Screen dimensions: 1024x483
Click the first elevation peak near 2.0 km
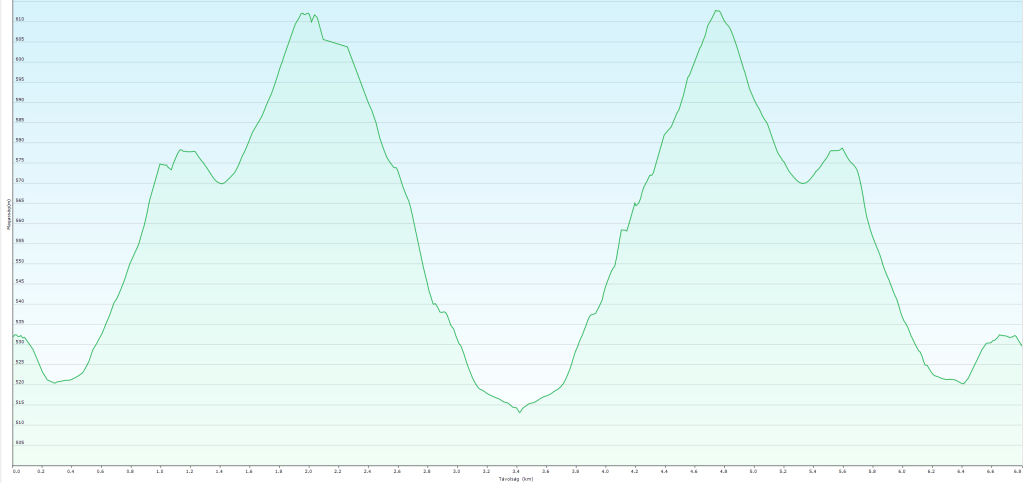point(303,13)
